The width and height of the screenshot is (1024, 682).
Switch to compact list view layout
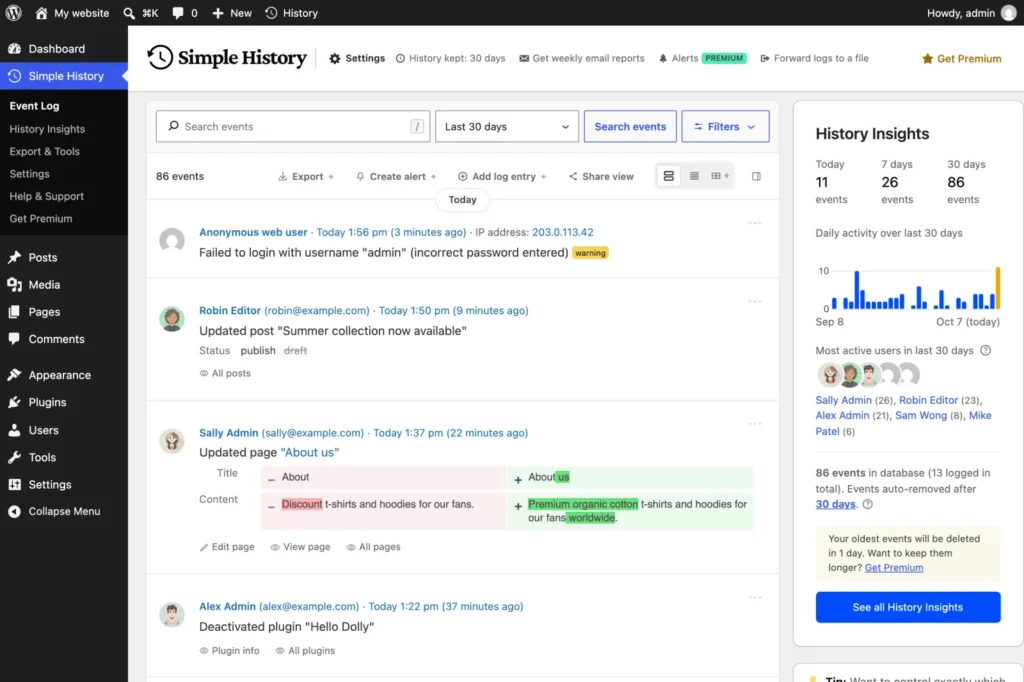tap(694, 176)
